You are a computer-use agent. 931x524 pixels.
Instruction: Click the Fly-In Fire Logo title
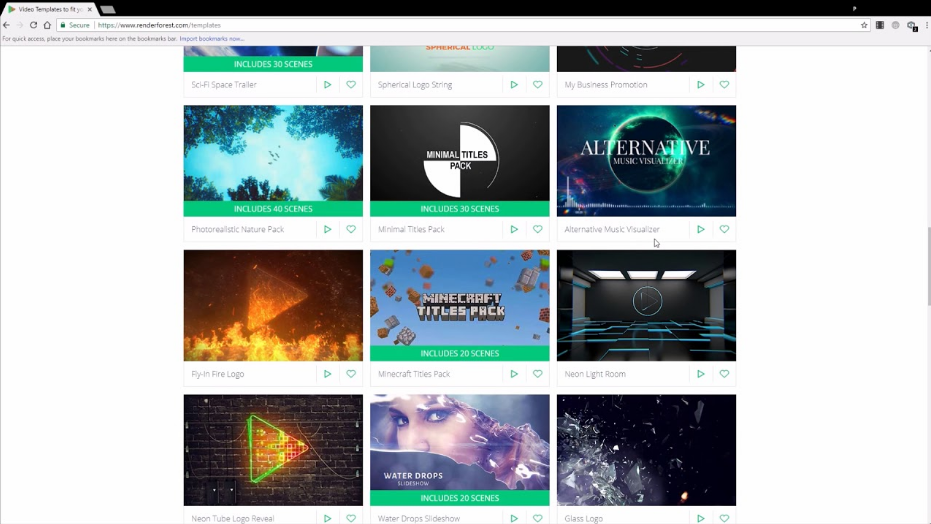217,374
